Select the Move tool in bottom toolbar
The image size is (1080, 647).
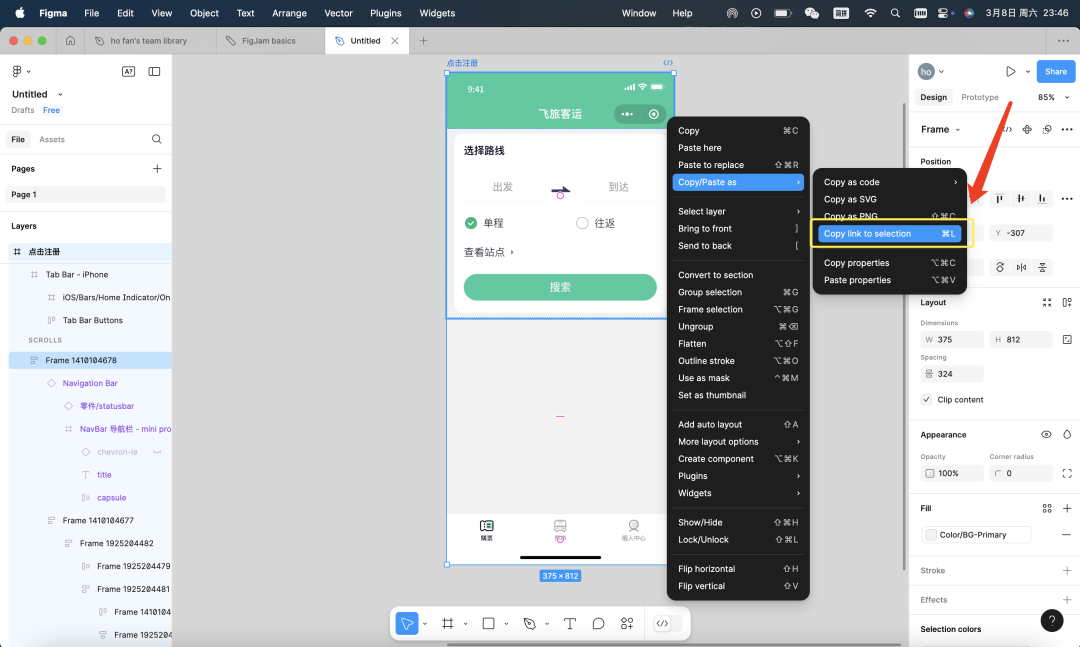point(406,623)
